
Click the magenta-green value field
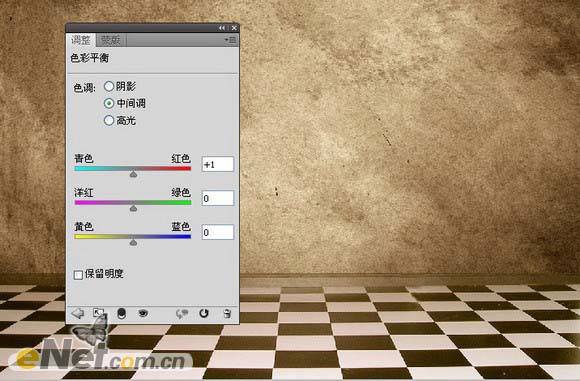[x=218, y=198]
